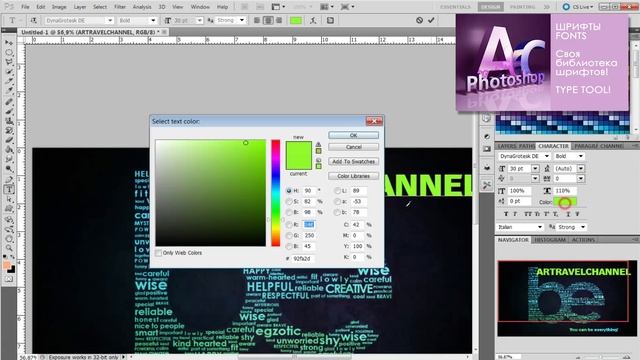
Task: Open the Image menu
Action: [x=59, y=7]
